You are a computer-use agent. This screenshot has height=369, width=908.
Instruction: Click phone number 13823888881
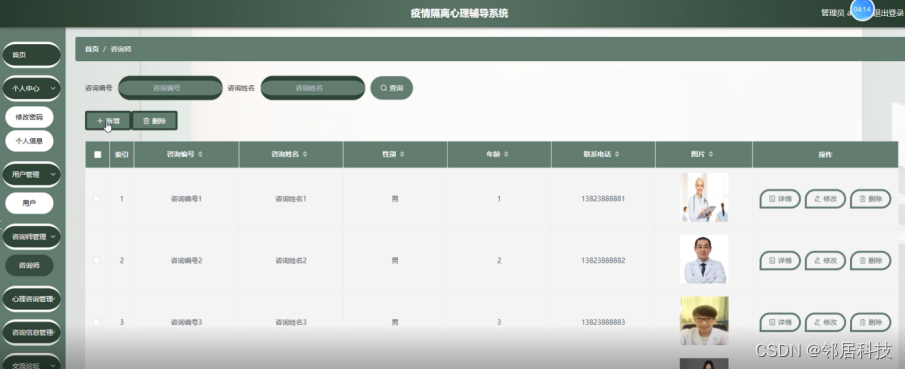click(x=603, y=199)
